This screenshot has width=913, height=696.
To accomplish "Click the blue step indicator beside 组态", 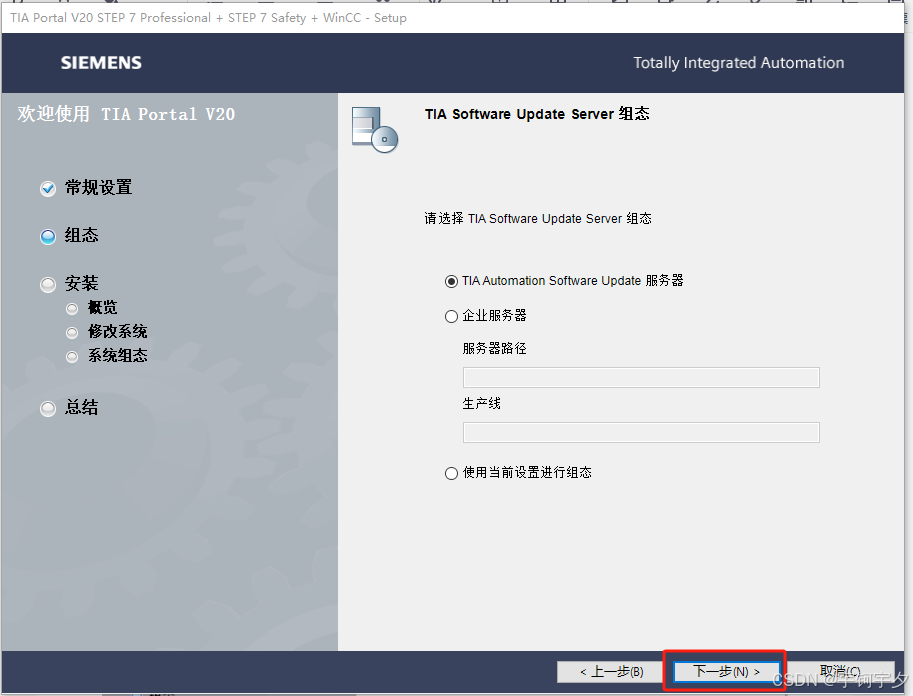I will click(x=48, y=236).
